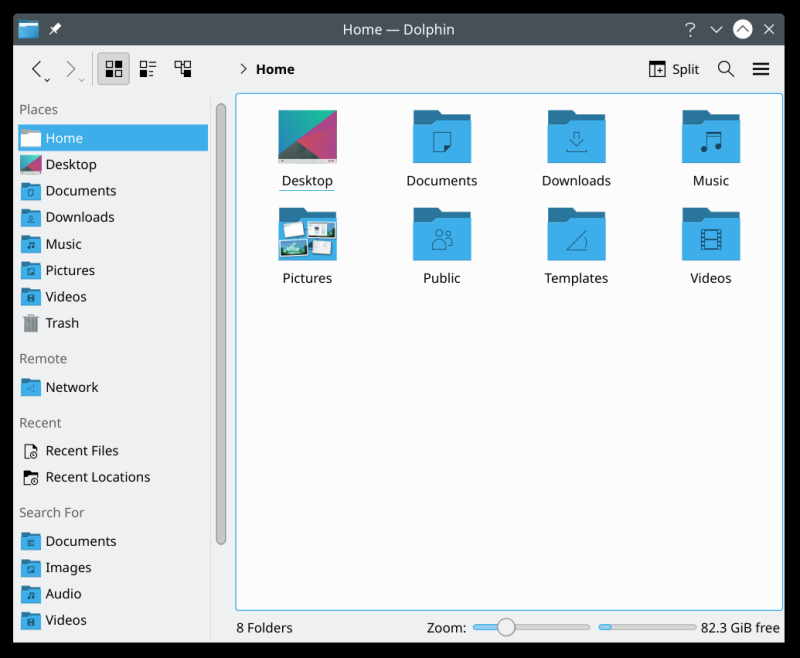Open Recent Files in sidebar
The width and height of the screenshot is (800, 658).
(x=81, y=451)
